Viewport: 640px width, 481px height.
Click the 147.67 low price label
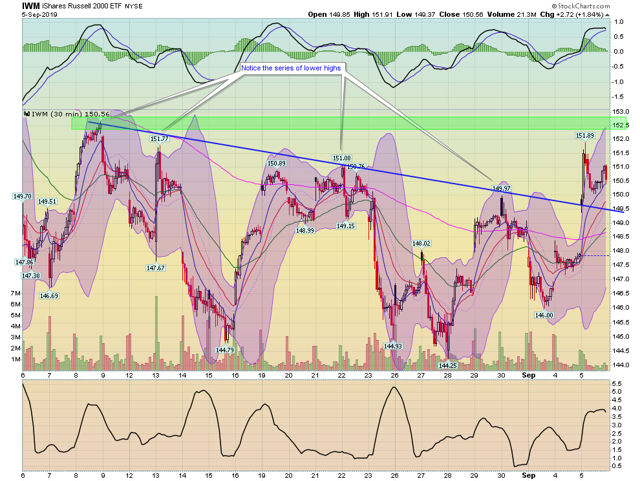[155, 268]
